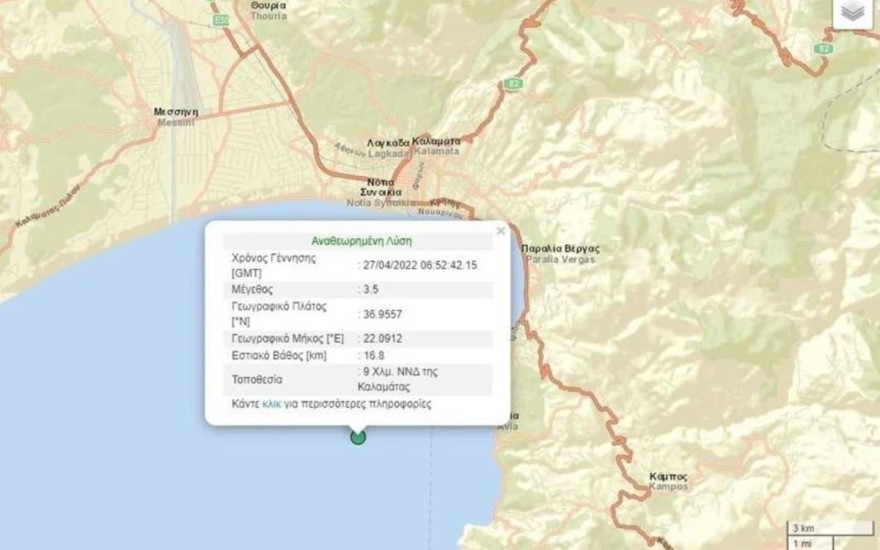Click the Kampos village label
The width and height of the screenshot is (880, 550).
pos(668,481)
